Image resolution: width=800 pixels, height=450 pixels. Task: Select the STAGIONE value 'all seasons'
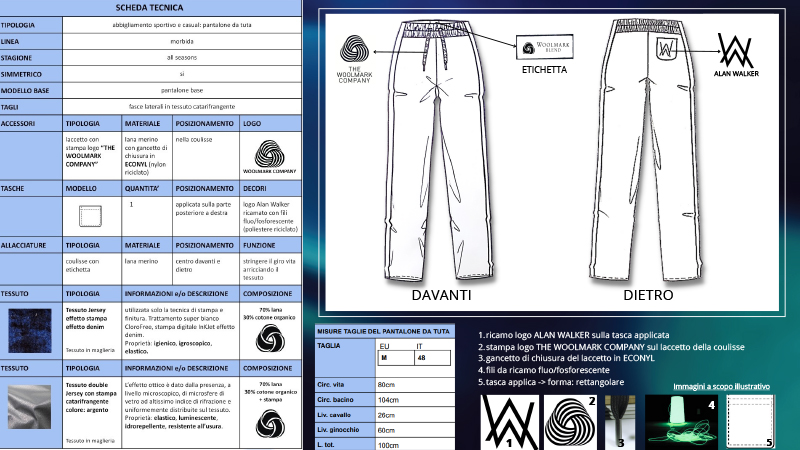tap(182, 58)
